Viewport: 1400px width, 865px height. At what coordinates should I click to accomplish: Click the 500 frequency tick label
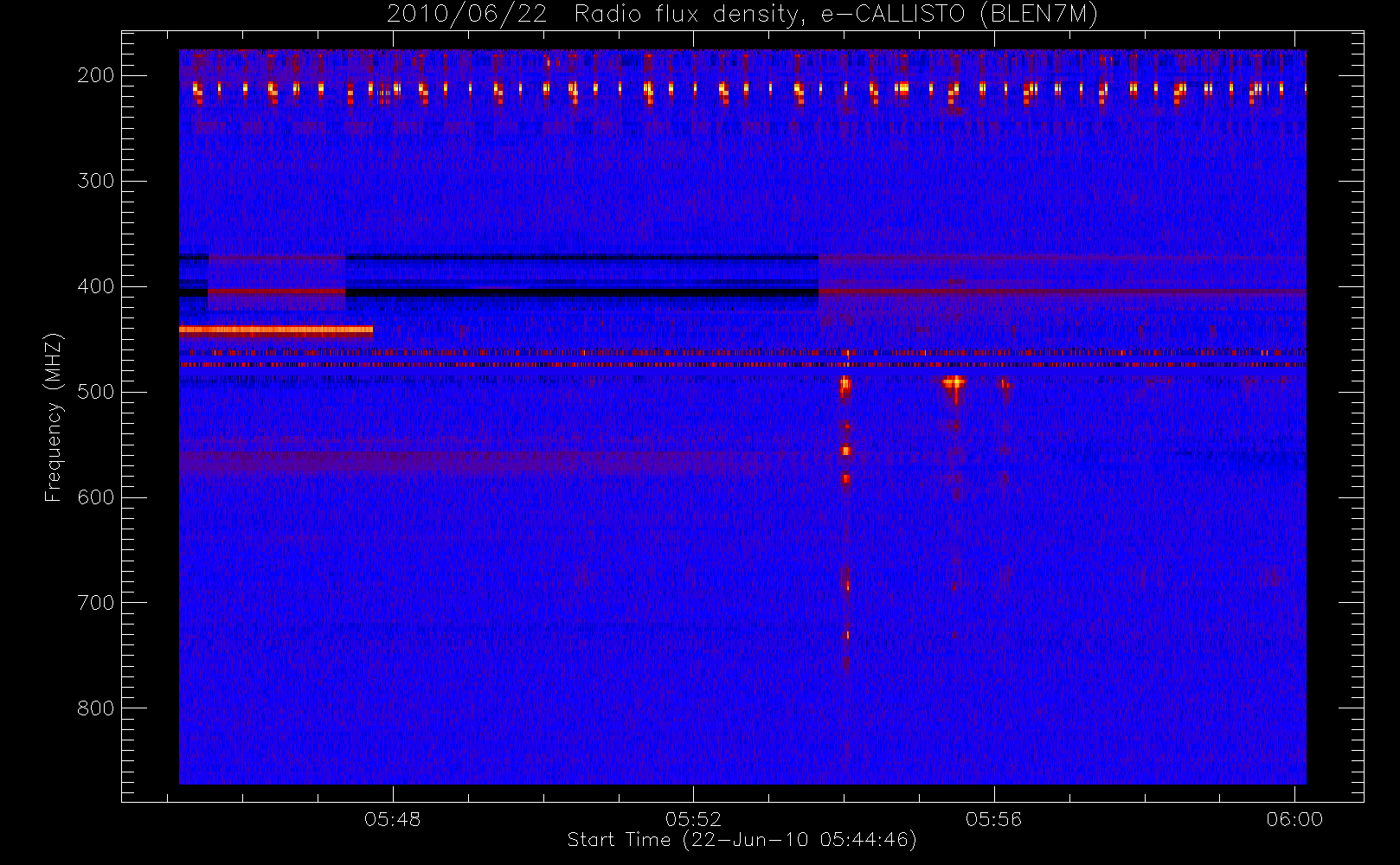96,392
